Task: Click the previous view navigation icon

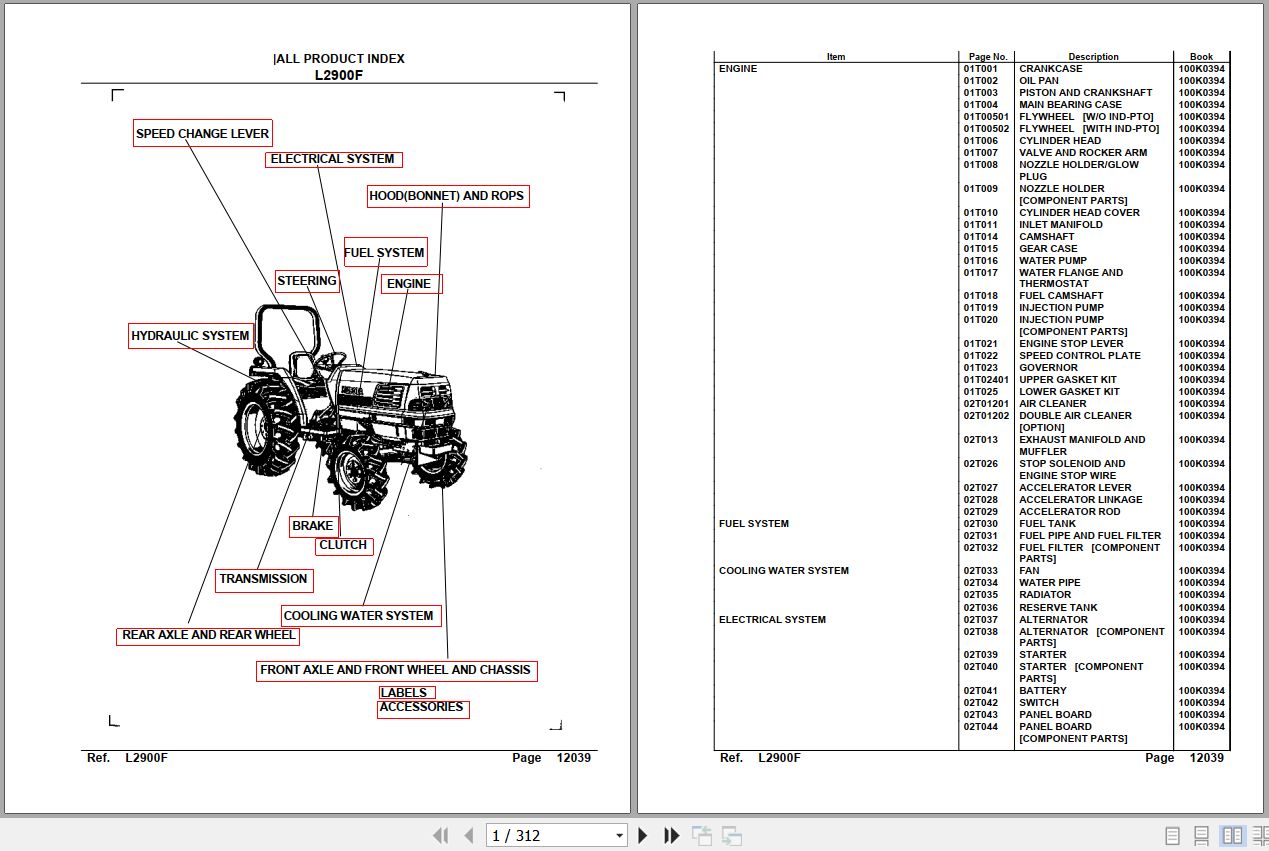Action: tap(702, 835)
